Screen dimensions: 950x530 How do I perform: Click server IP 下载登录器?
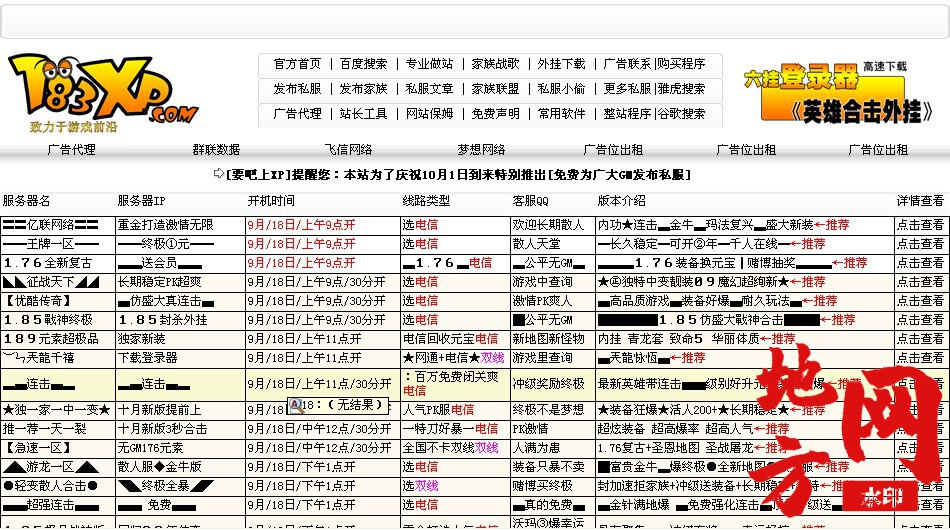click(x=147, y=357)
